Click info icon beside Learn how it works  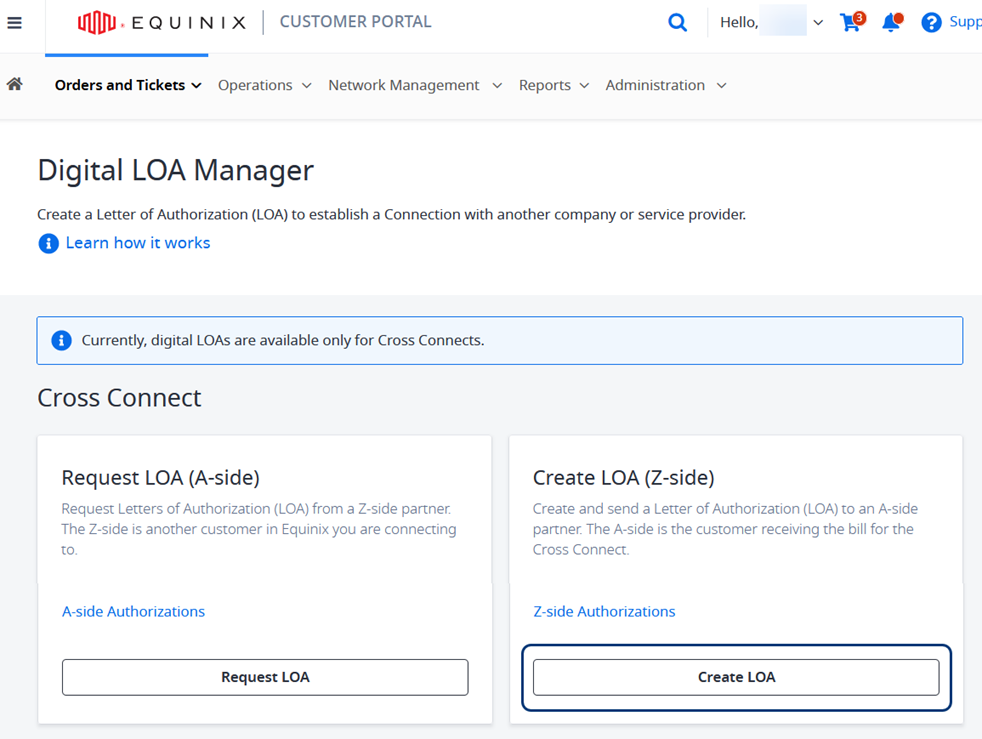click(48, 243)
